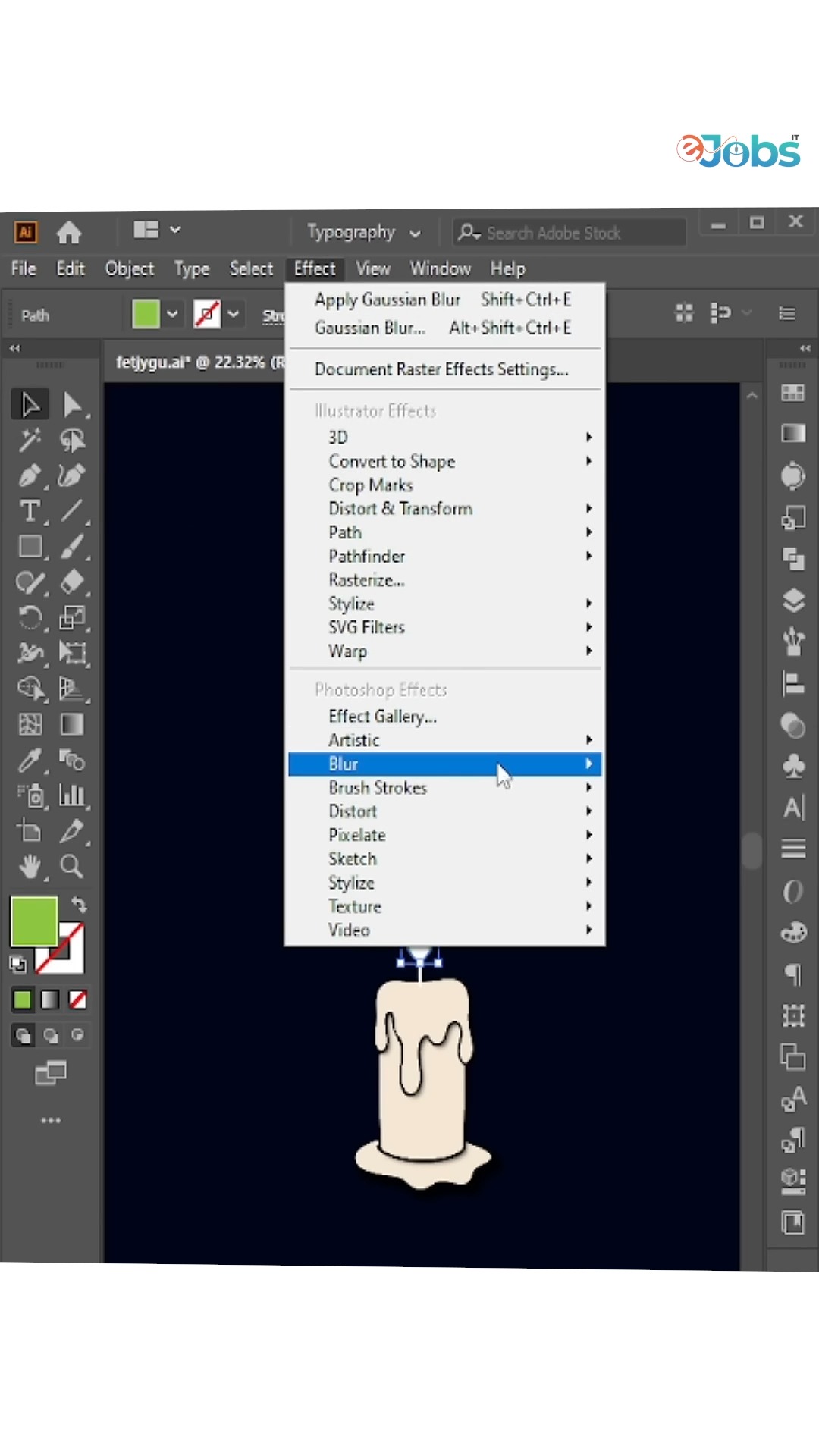This screenshot has width=819, height=1456.
Task: Swap fill and stroke colors
Action: coord(79,904)
